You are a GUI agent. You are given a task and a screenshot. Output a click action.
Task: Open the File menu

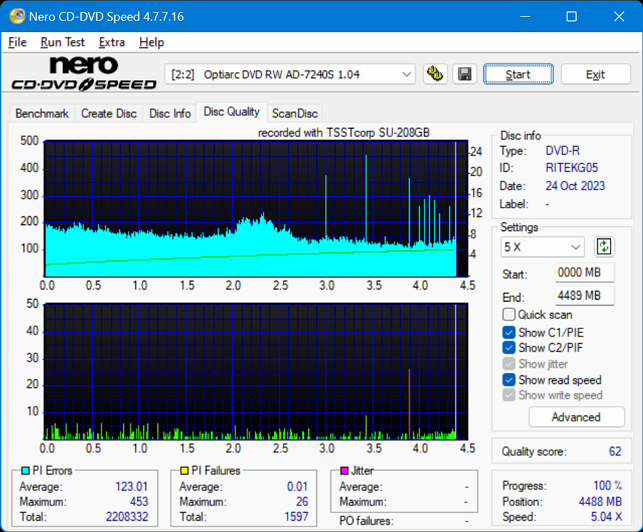coord(17,42)
